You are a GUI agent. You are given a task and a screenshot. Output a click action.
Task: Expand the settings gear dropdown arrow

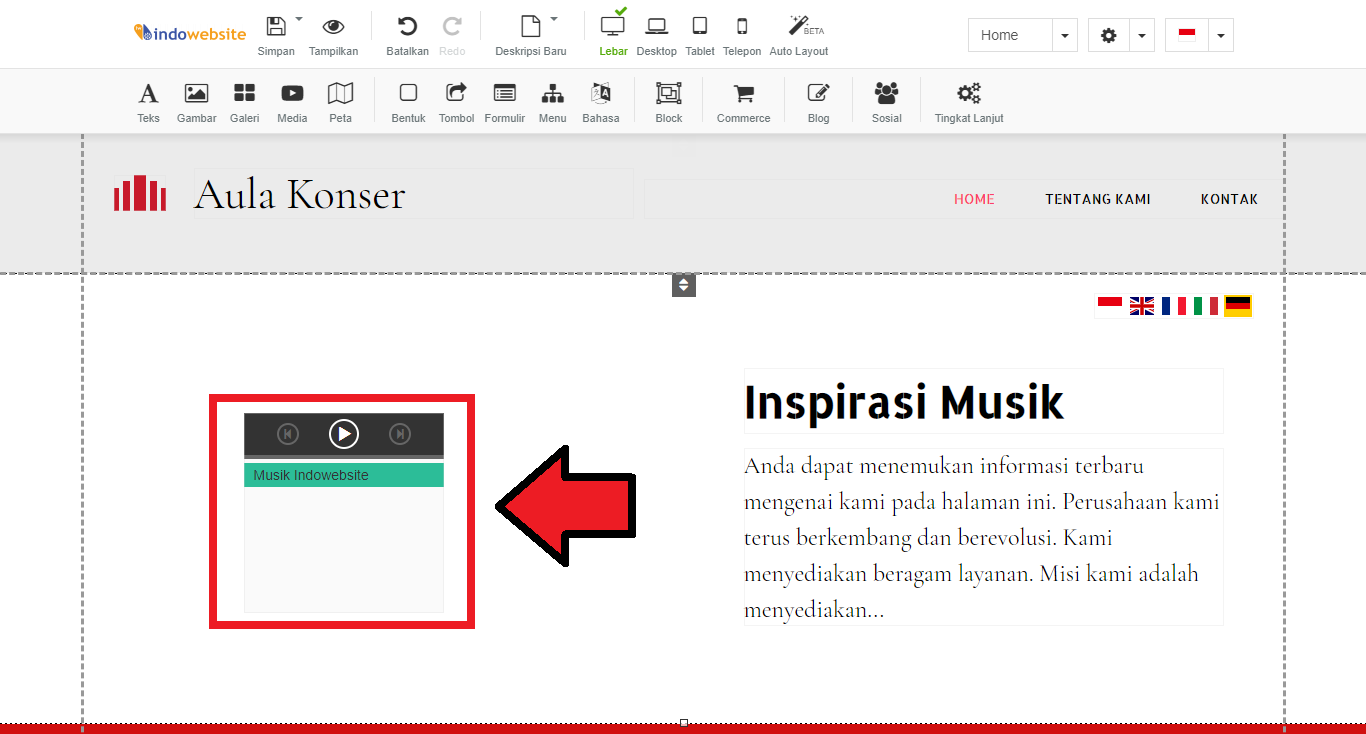pos(1142,34)
